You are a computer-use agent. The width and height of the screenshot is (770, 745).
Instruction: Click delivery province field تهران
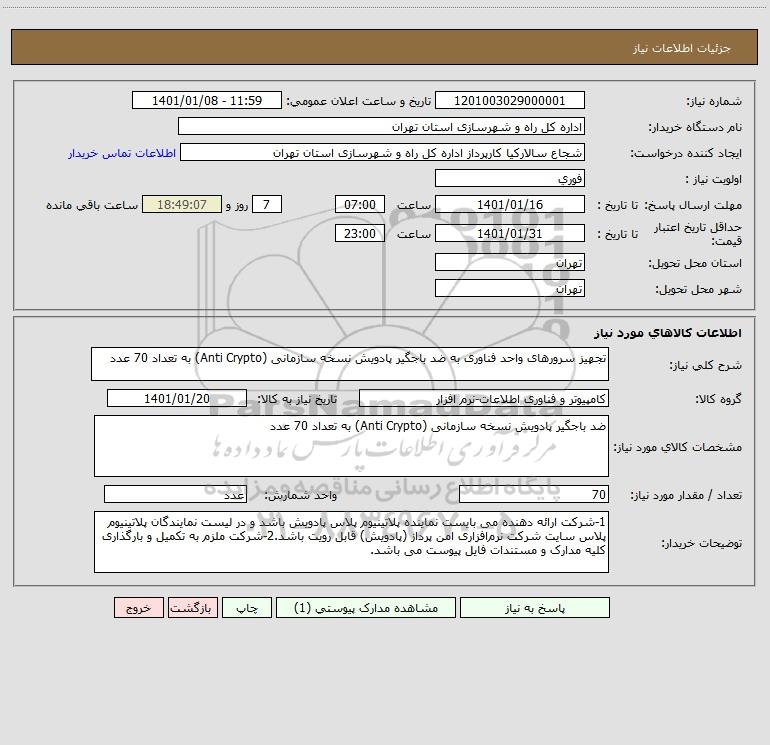pos(510,262)
